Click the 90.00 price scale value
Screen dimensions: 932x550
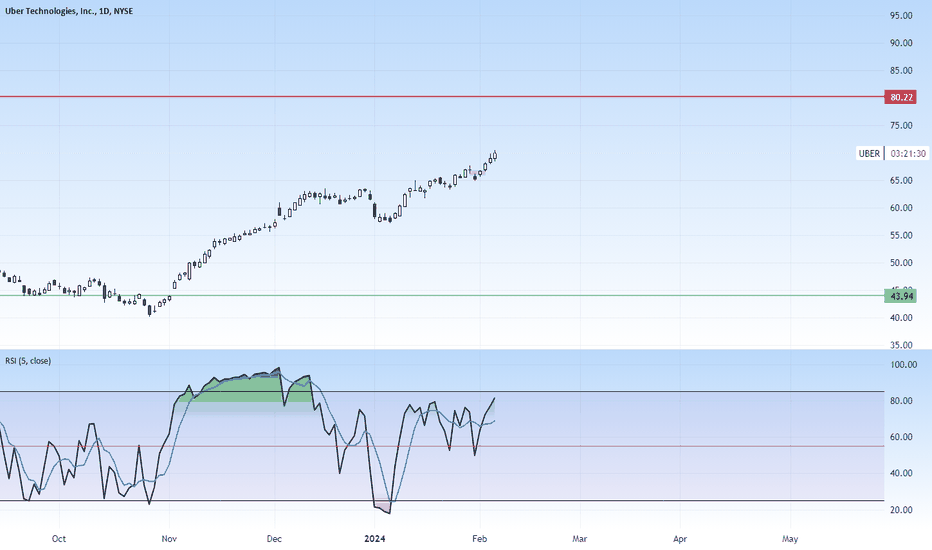pos(901,43)
